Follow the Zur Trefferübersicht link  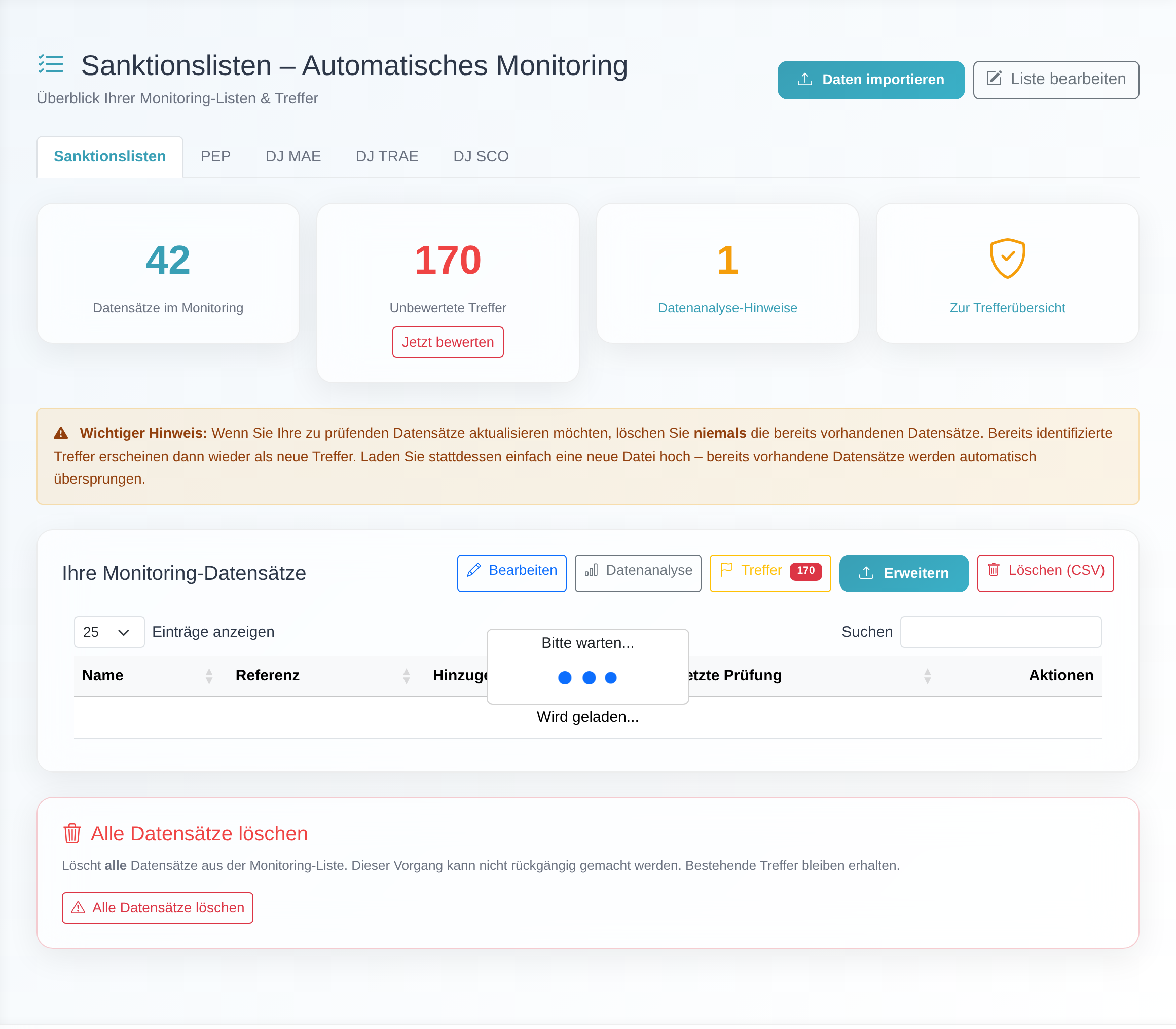point(1007,308)
